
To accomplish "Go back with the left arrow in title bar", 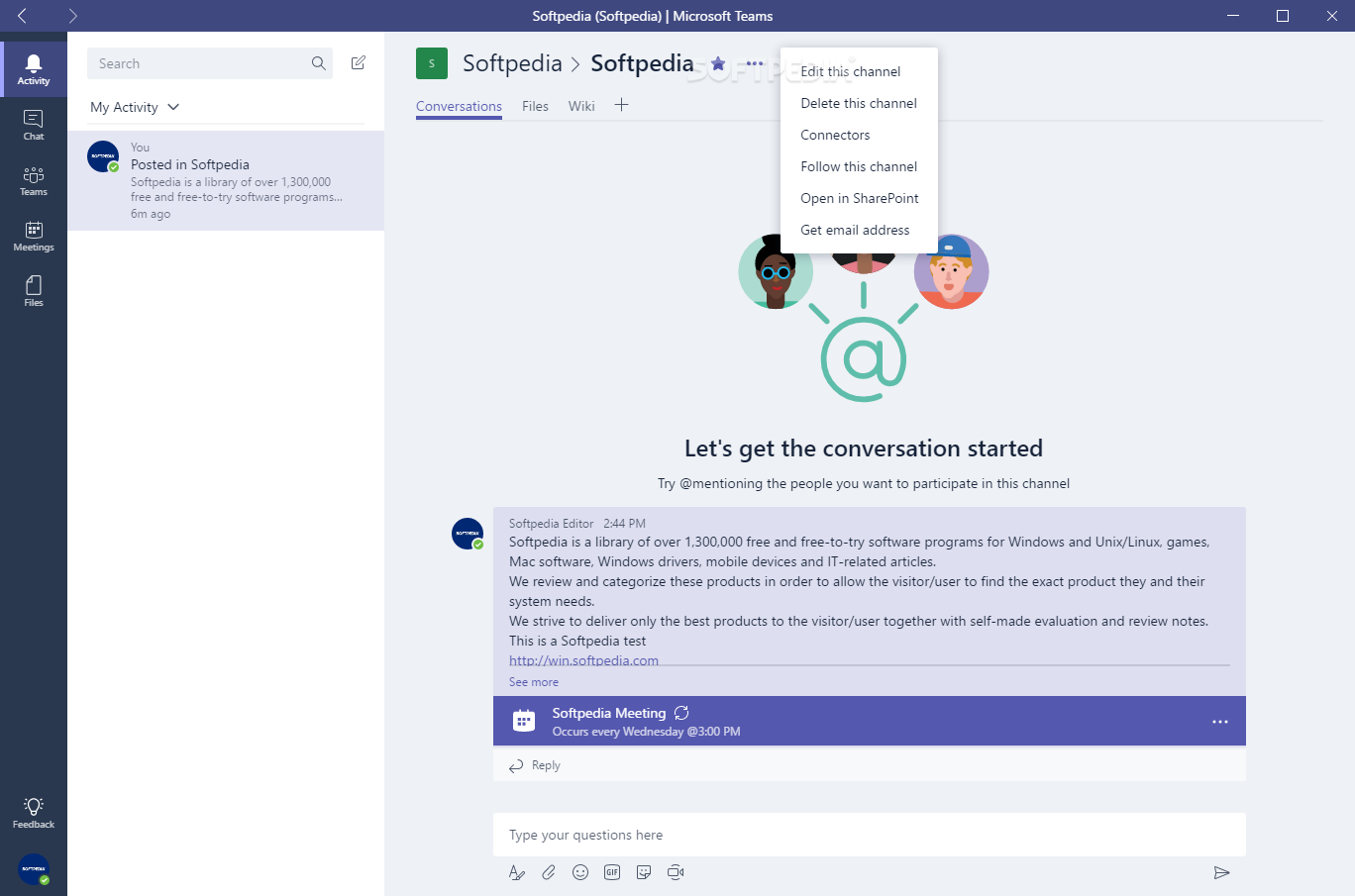I will (x=22, y=16).
